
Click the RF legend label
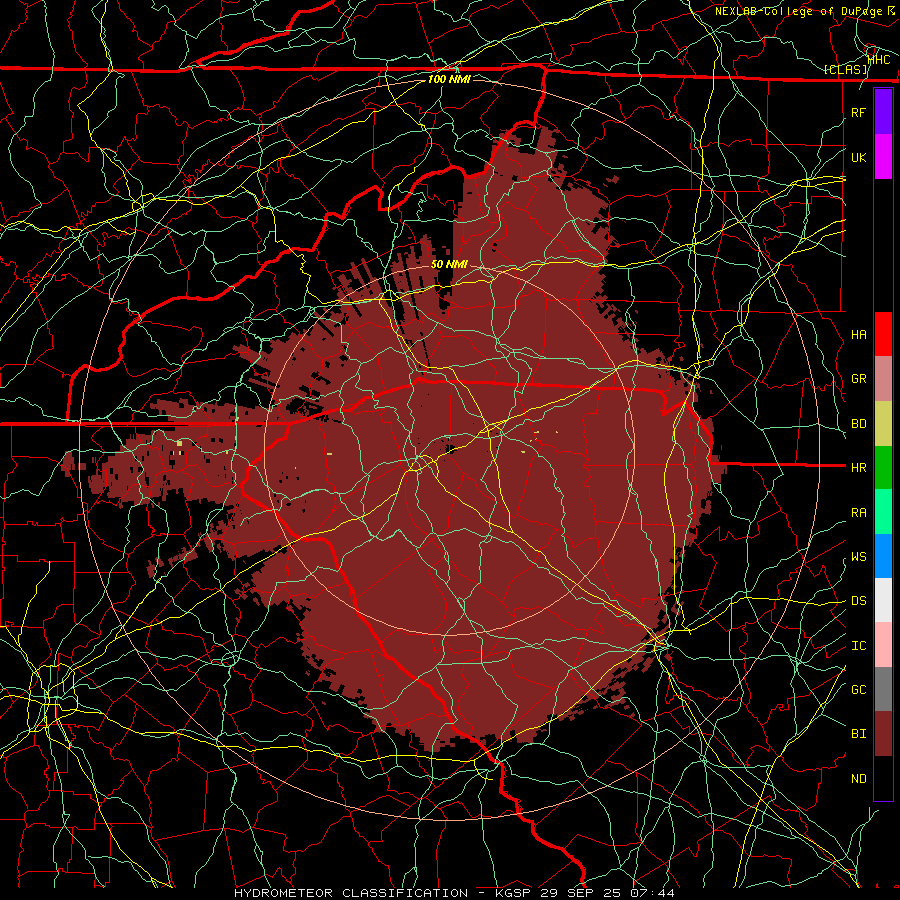click(x=858, y=112)
